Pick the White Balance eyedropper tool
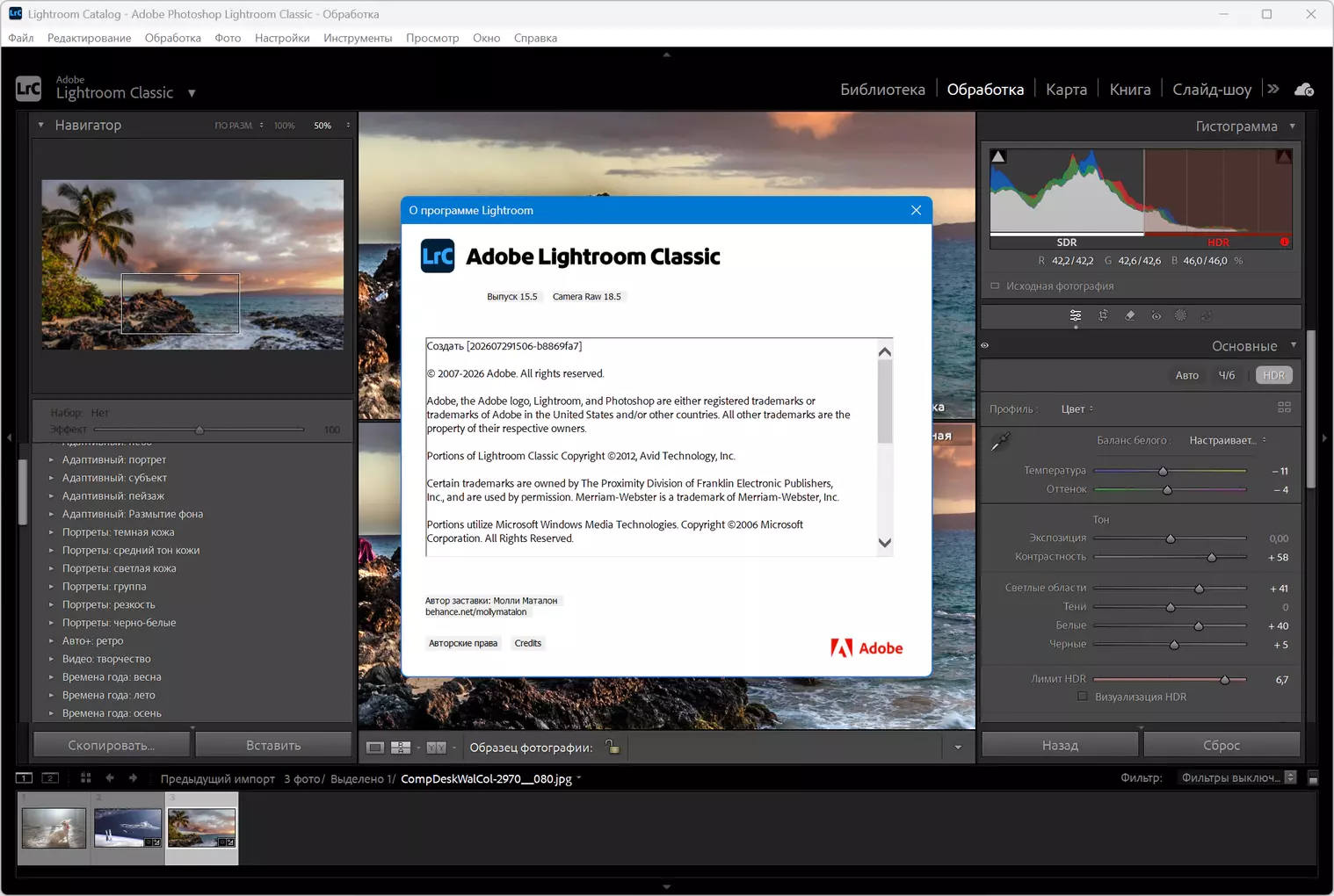 coord(1000,441)
